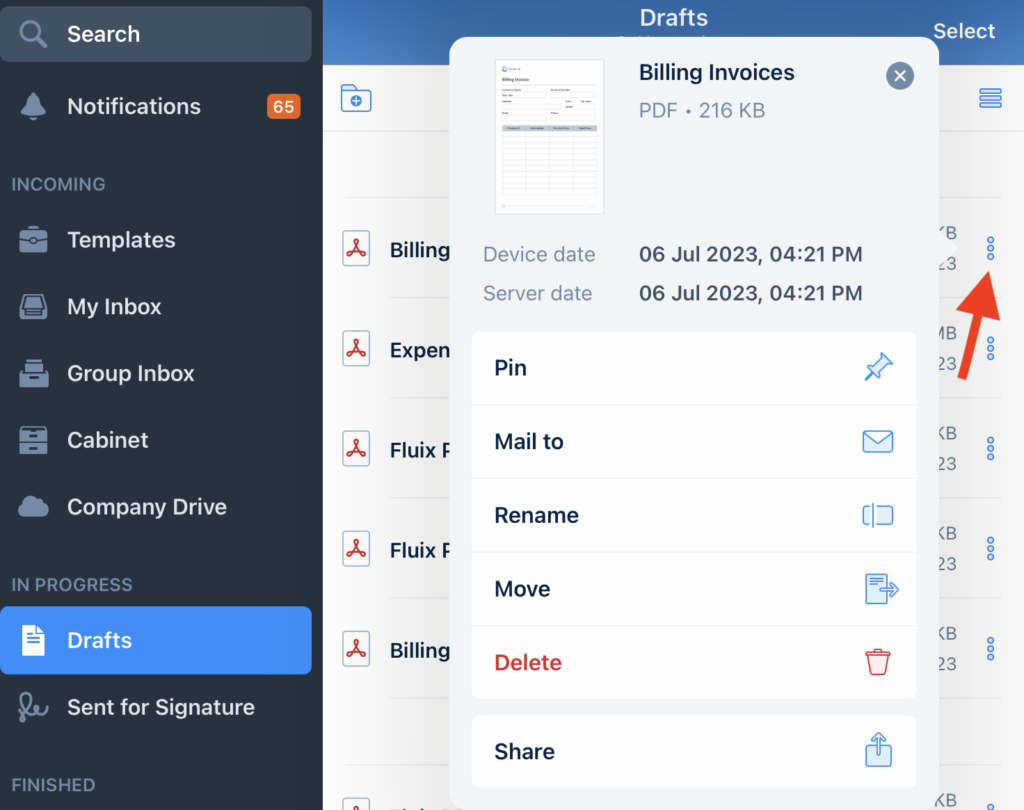Open the Cabinet section
The image size is (1024, 810).
coord(107,440)
